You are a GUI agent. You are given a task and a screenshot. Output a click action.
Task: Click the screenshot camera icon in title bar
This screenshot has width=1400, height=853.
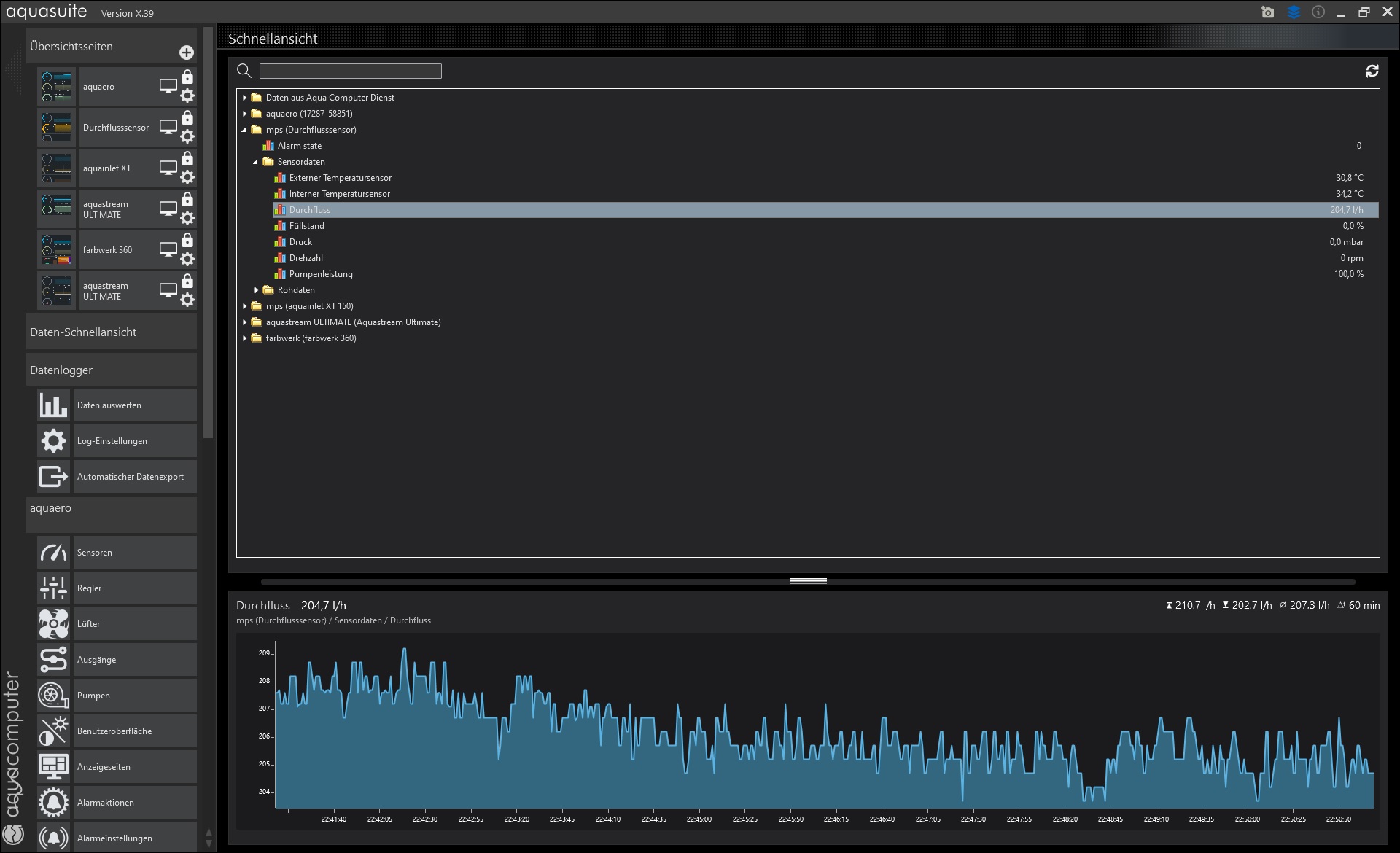[1267, 12]
